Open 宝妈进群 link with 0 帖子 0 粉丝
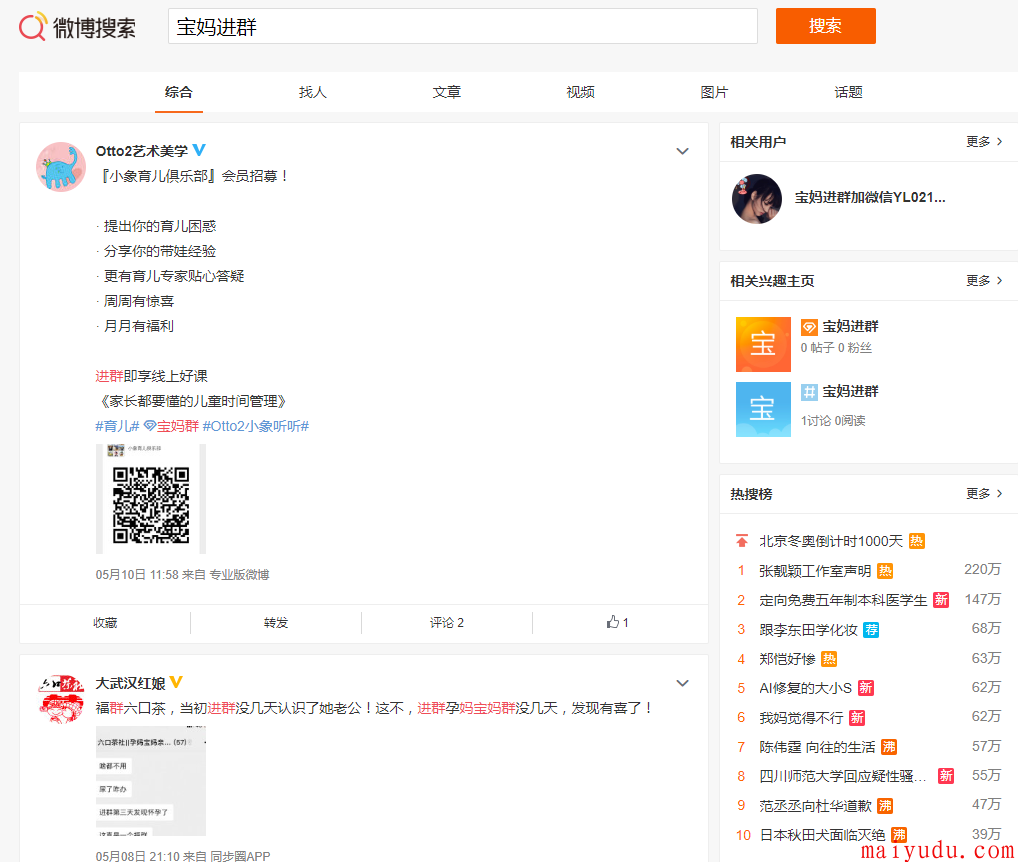Screen dimensions: 1018x862 (850, 326)
